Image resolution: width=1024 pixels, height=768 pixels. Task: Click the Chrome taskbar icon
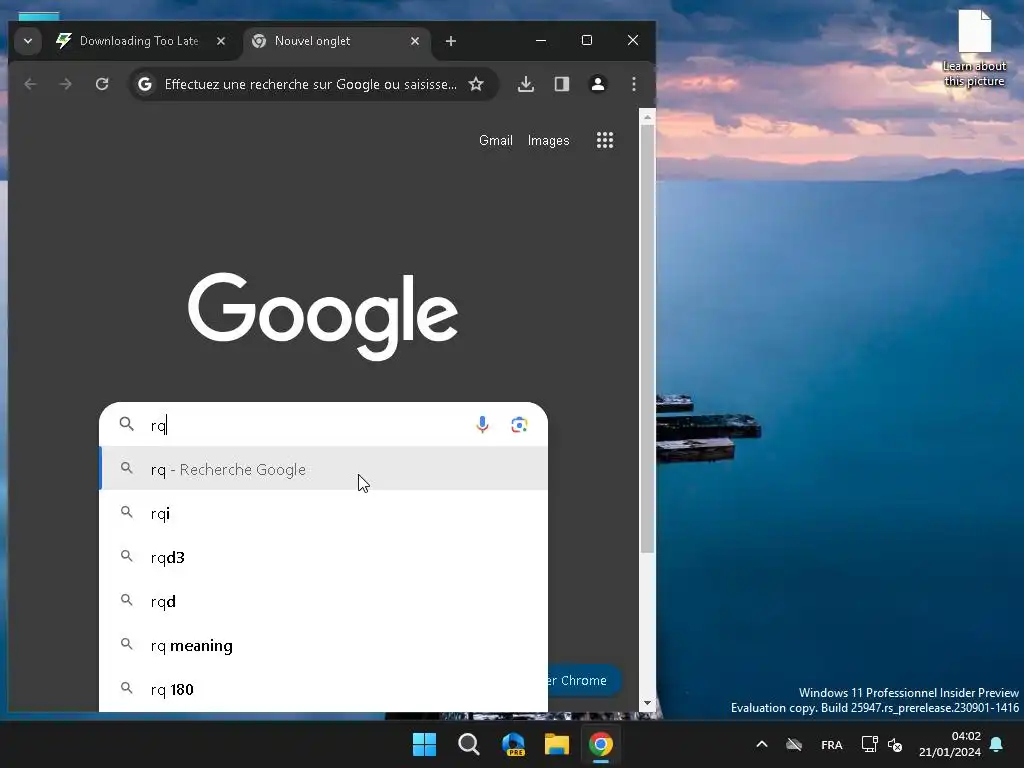tap(601, 744)
